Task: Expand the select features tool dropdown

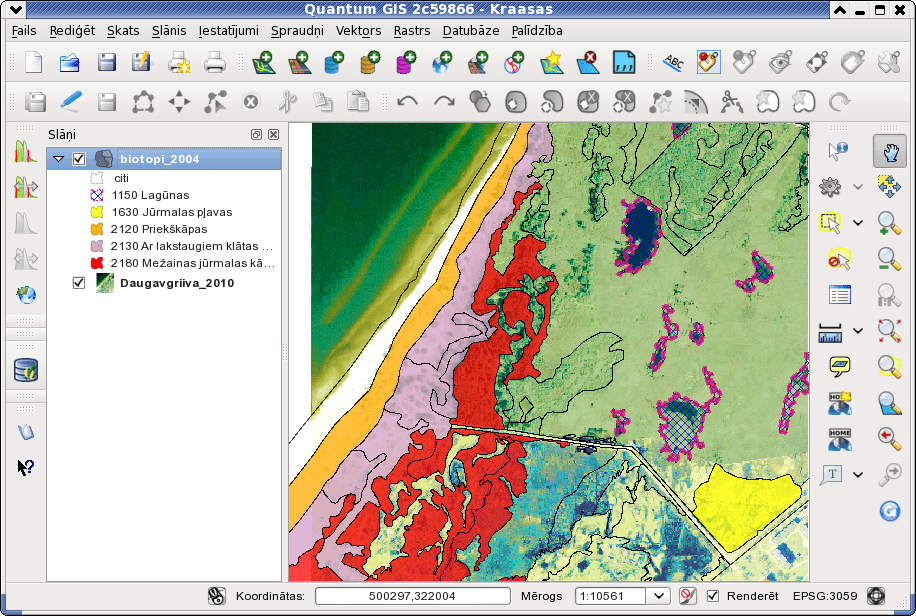Action: click(858, 223)
